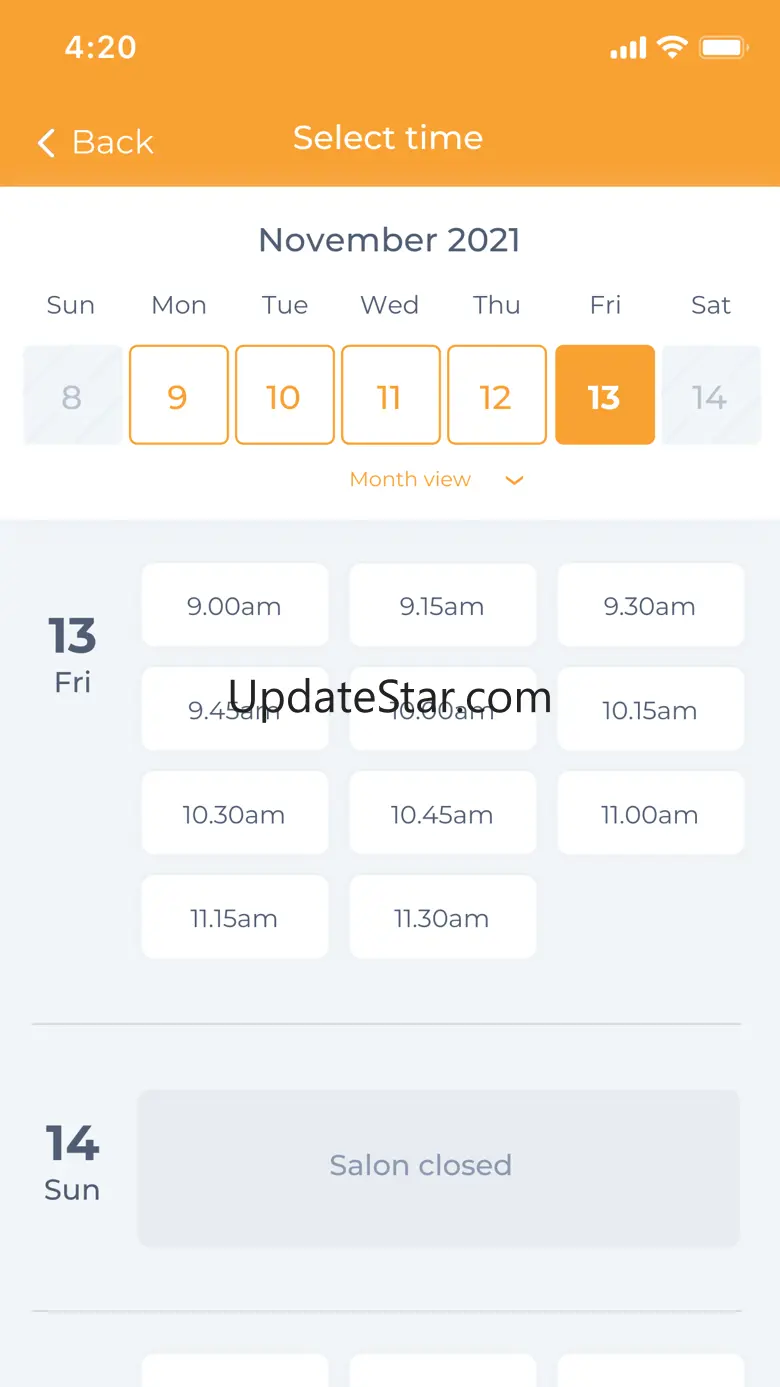Tap the battery status icon
This screenshot has height=1387, width=780.
[x=723, y=47]
